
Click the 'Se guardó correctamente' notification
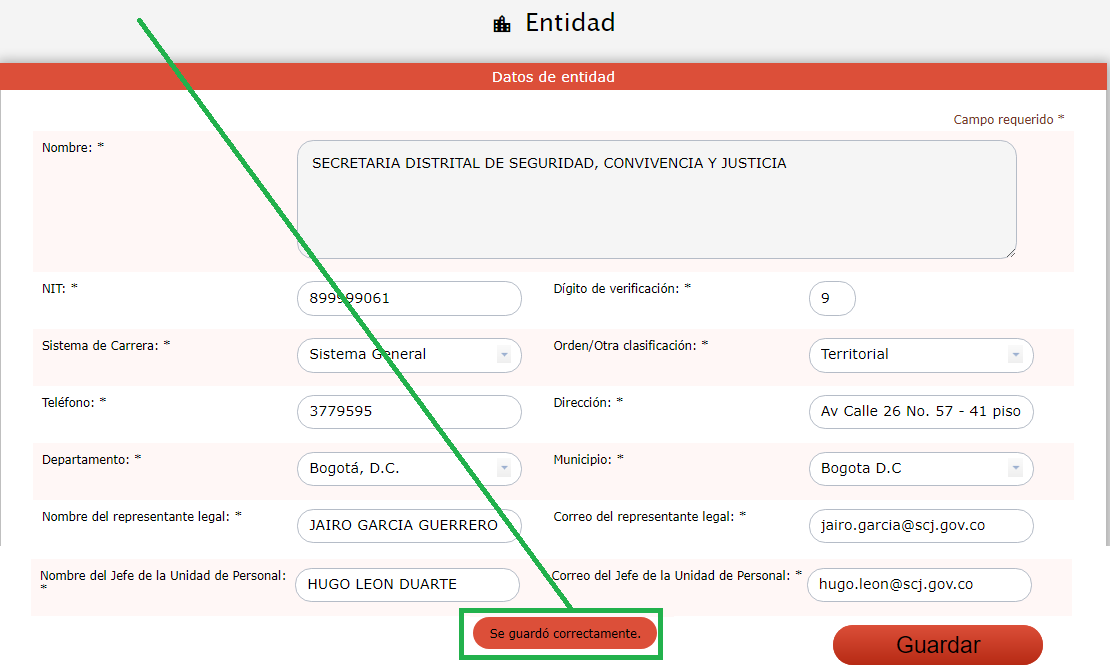(x=564, y=634)
